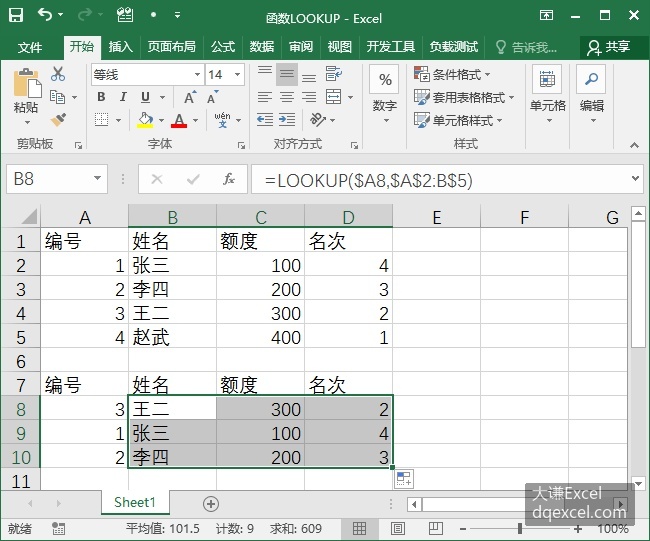The height and width of the screenshot is (541, 650).
Task: Center text horizontally
Action: tap(286, 97)
